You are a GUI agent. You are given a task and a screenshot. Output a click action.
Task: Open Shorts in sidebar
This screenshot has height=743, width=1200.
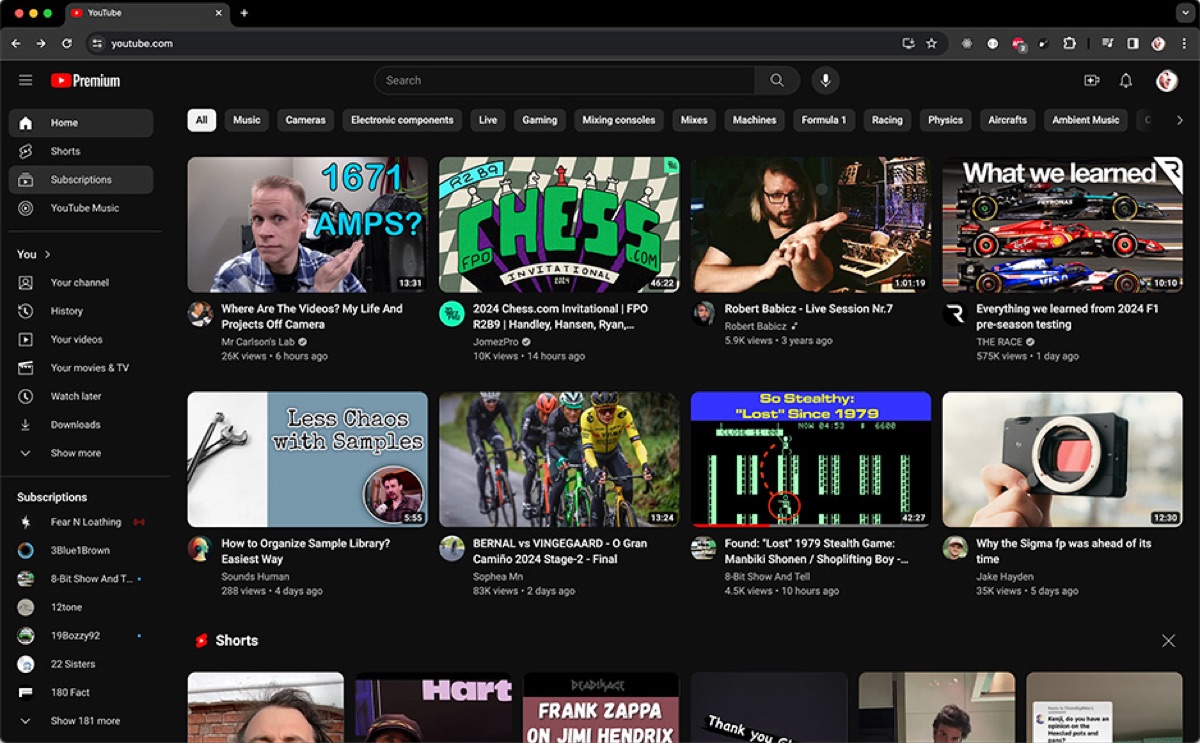(81, 151)
